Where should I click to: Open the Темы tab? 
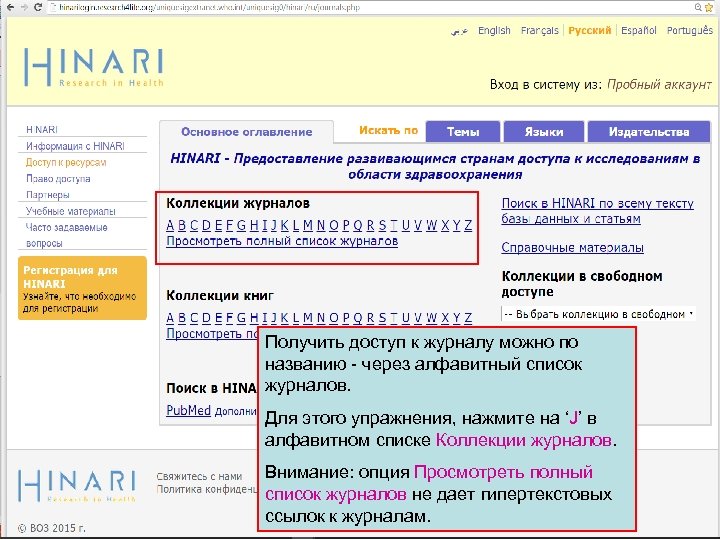point(463,132)
